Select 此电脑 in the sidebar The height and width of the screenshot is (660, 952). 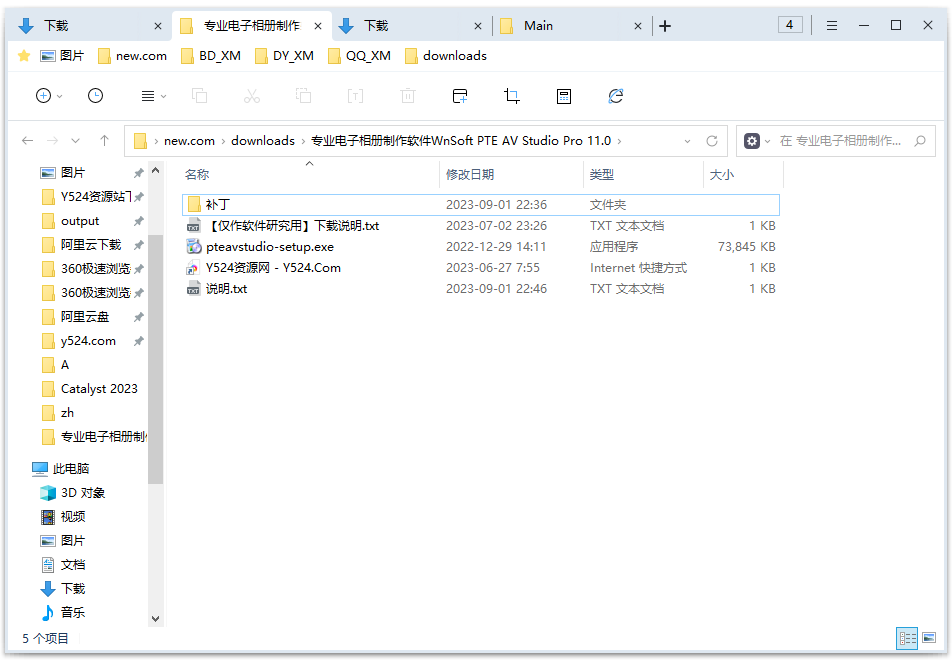coord(61,469)
